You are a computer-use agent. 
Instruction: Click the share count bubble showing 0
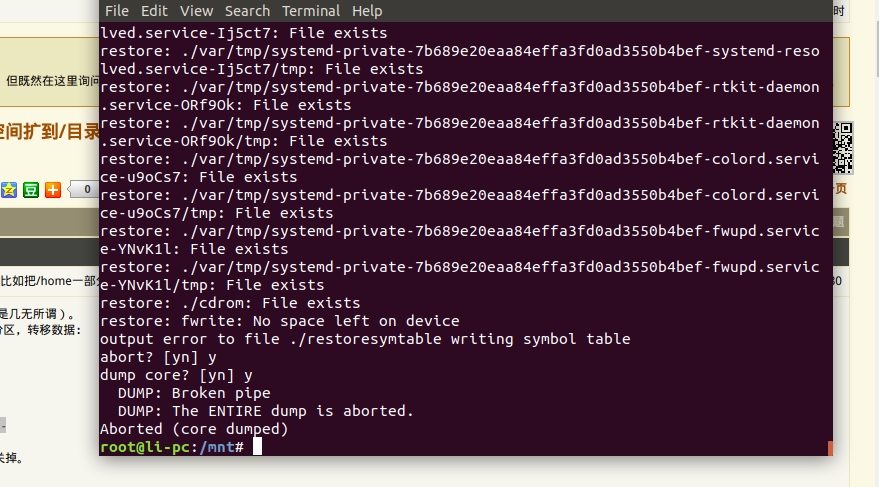coord(84,189)
